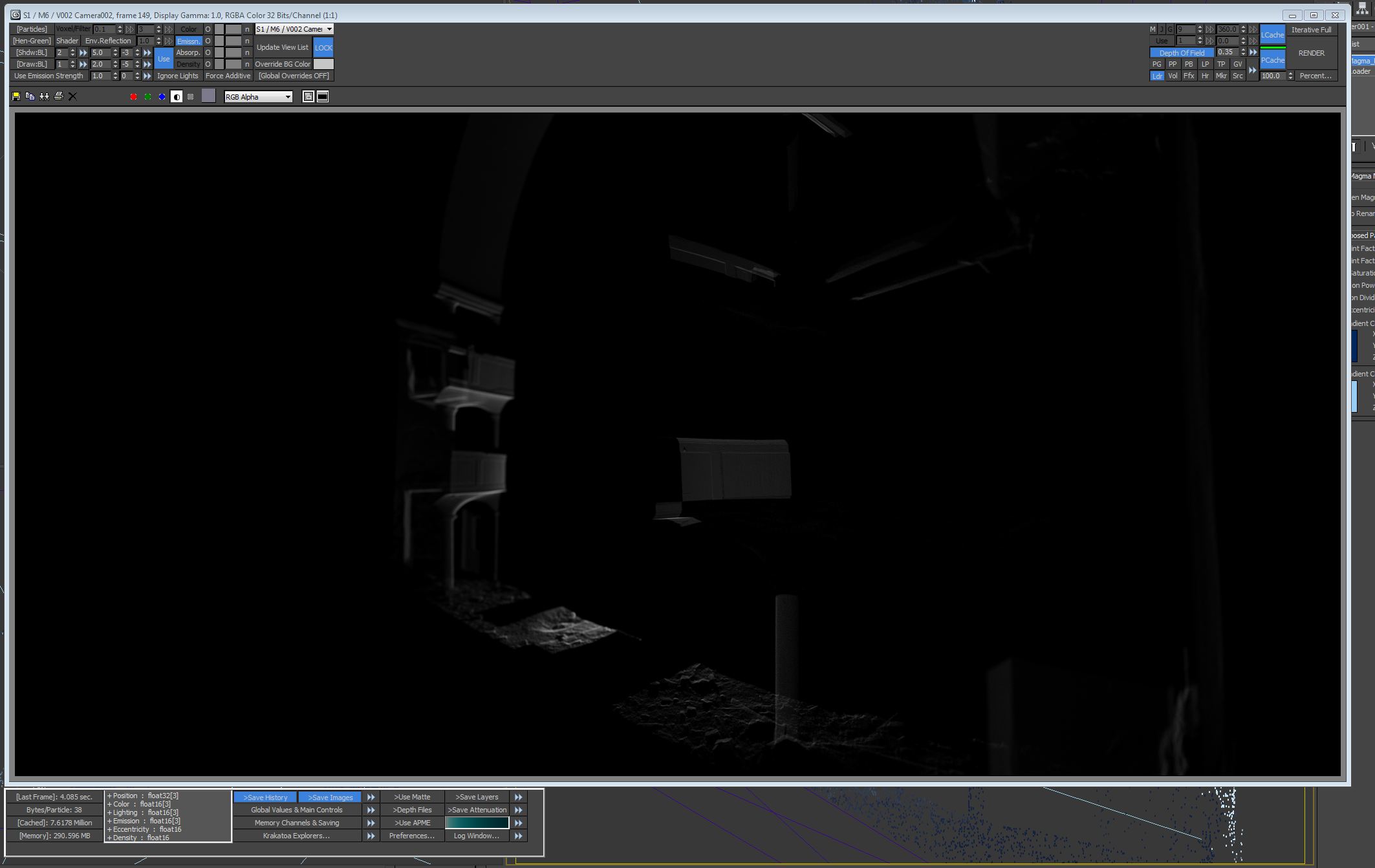Click the Override BG Color swatch
Viewport: 1375px width, 868px height.
coord(323,64)
